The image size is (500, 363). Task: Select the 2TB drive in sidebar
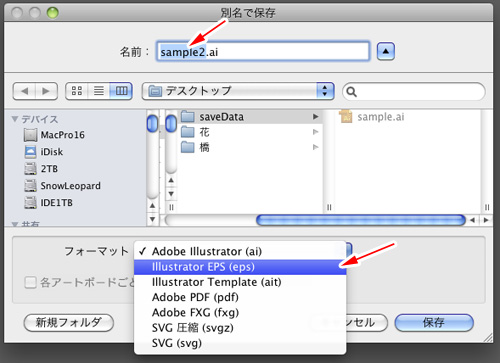point(41,169)
